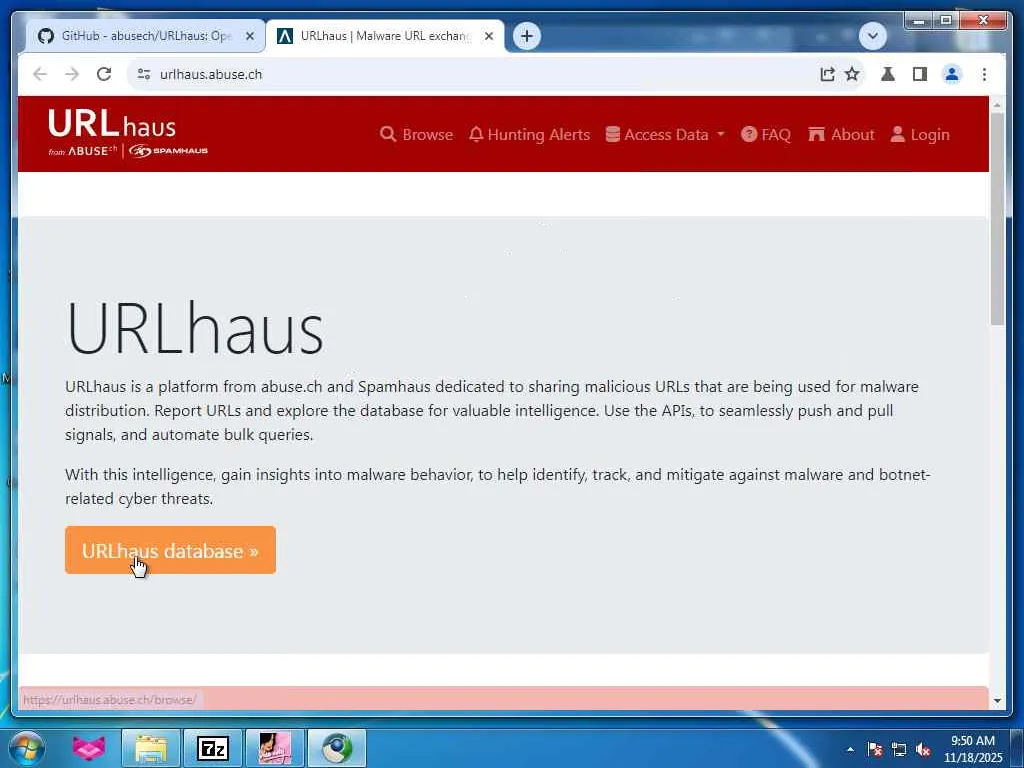This screenshot has width=1024, height=768.
Task: Open the Windows Start menu
Action: coord(26,748)
